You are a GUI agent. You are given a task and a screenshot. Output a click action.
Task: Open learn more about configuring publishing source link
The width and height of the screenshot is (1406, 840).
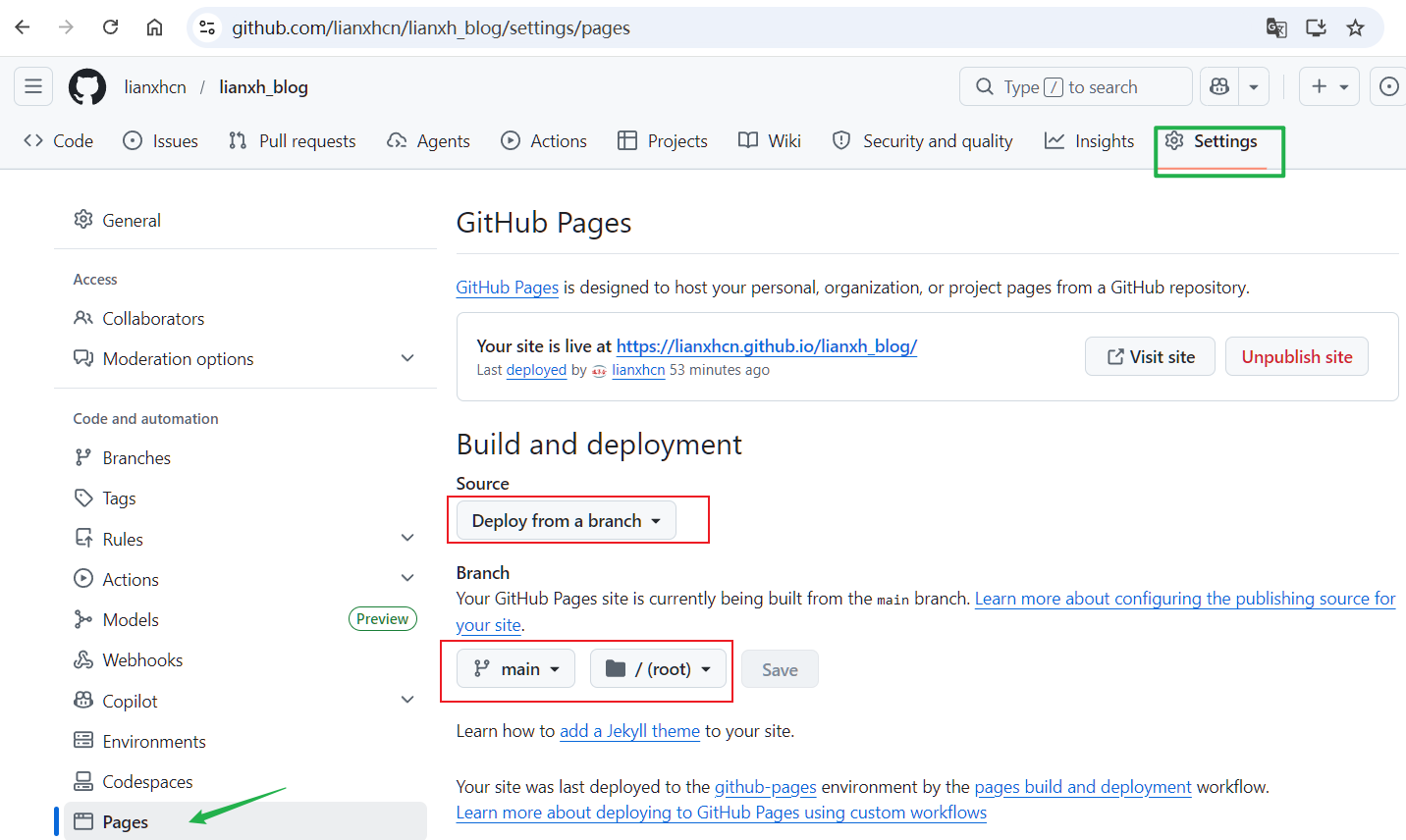1185,599
